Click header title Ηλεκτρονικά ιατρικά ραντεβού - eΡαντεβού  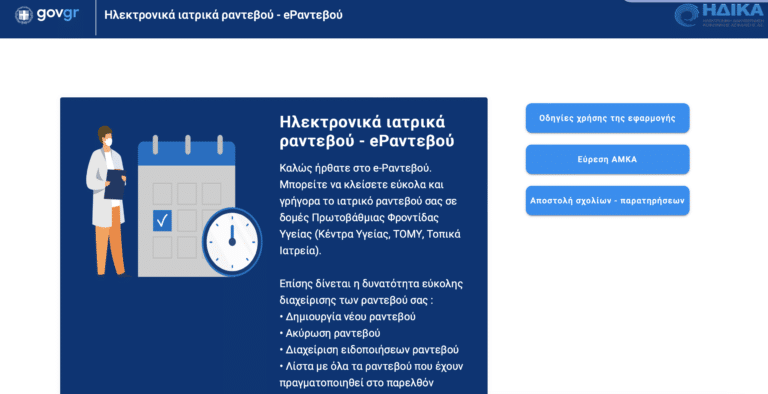tap(223, 15)
